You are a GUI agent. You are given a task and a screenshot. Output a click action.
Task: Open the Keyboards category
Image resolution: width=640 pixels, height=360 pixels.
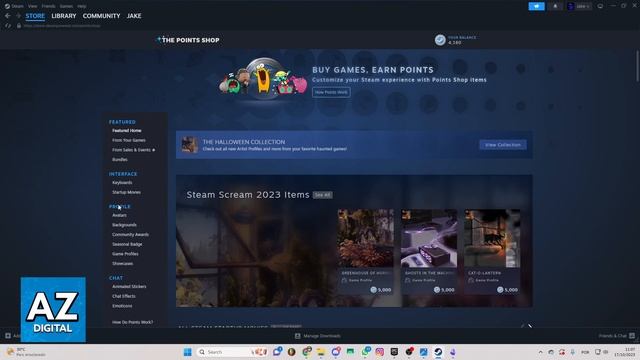[x=122, y=182]
